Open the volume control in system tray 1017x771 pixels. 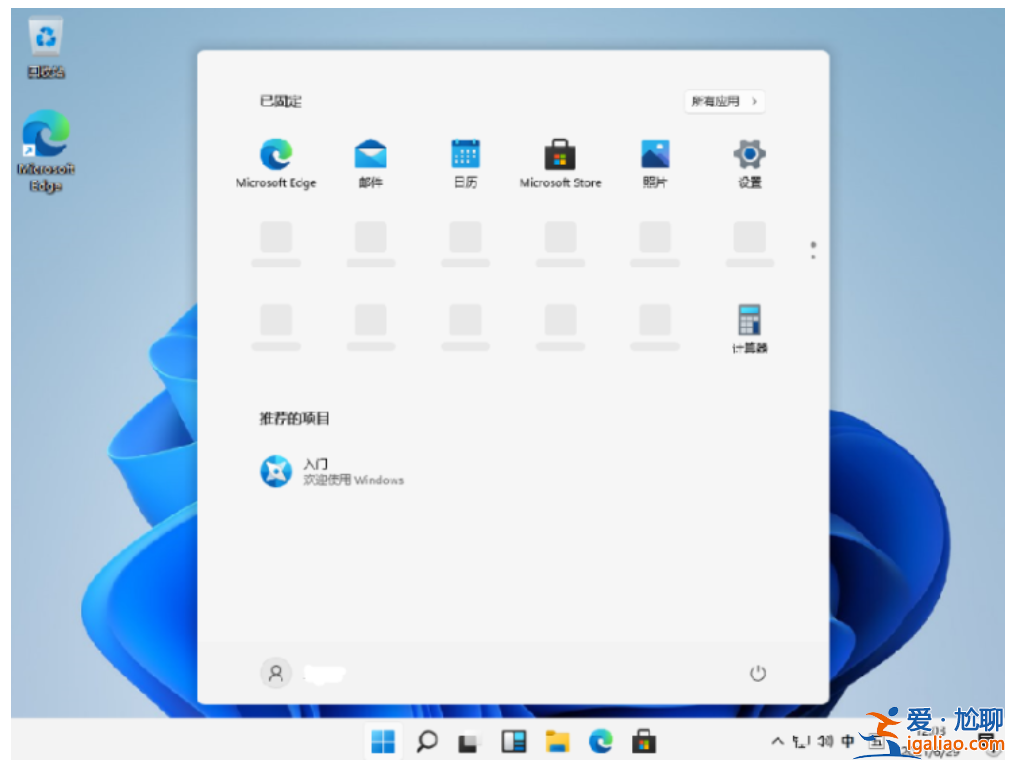(822, 742)
